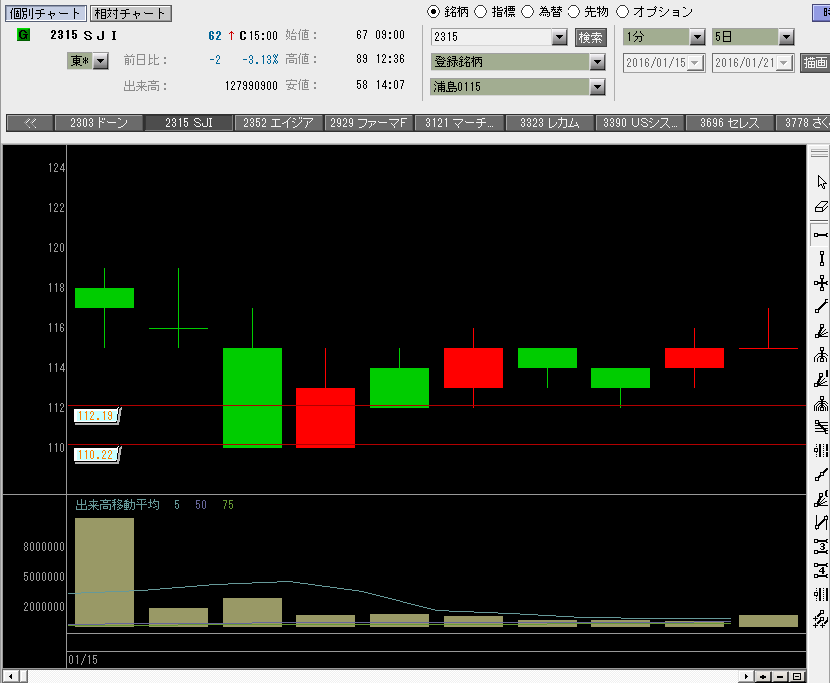Click the 相対チャート button
This screenshot has height=683, width=830.
(130, 13)
